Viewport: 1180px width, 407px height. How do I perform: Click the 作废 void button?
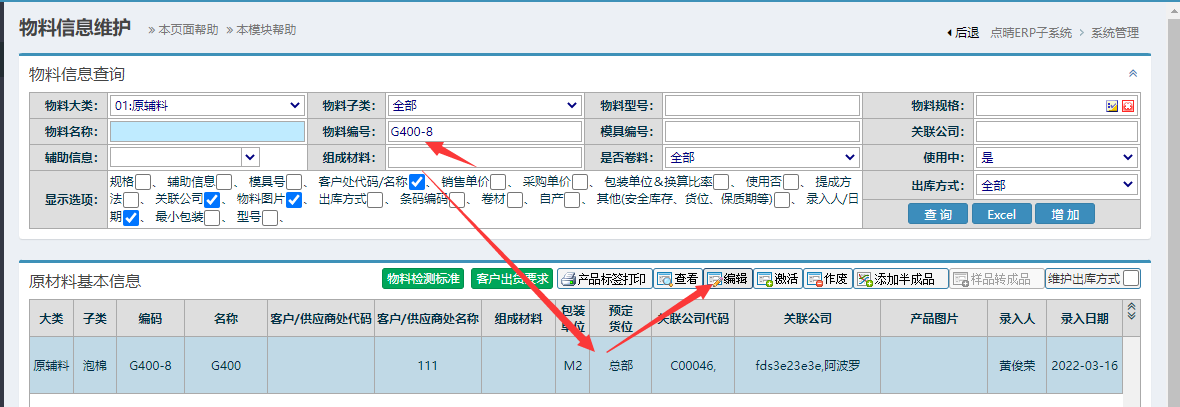tap(827, 279)
